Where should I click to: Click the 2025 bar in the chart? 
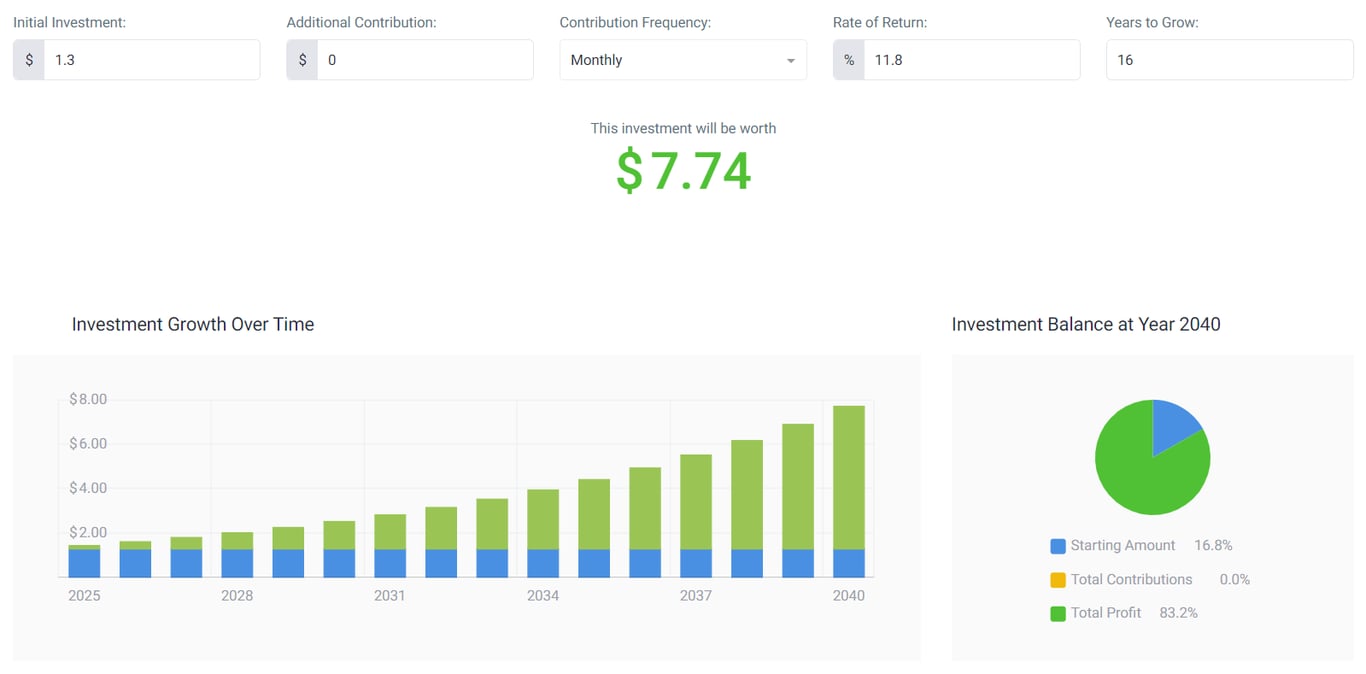tap(84, 560)
